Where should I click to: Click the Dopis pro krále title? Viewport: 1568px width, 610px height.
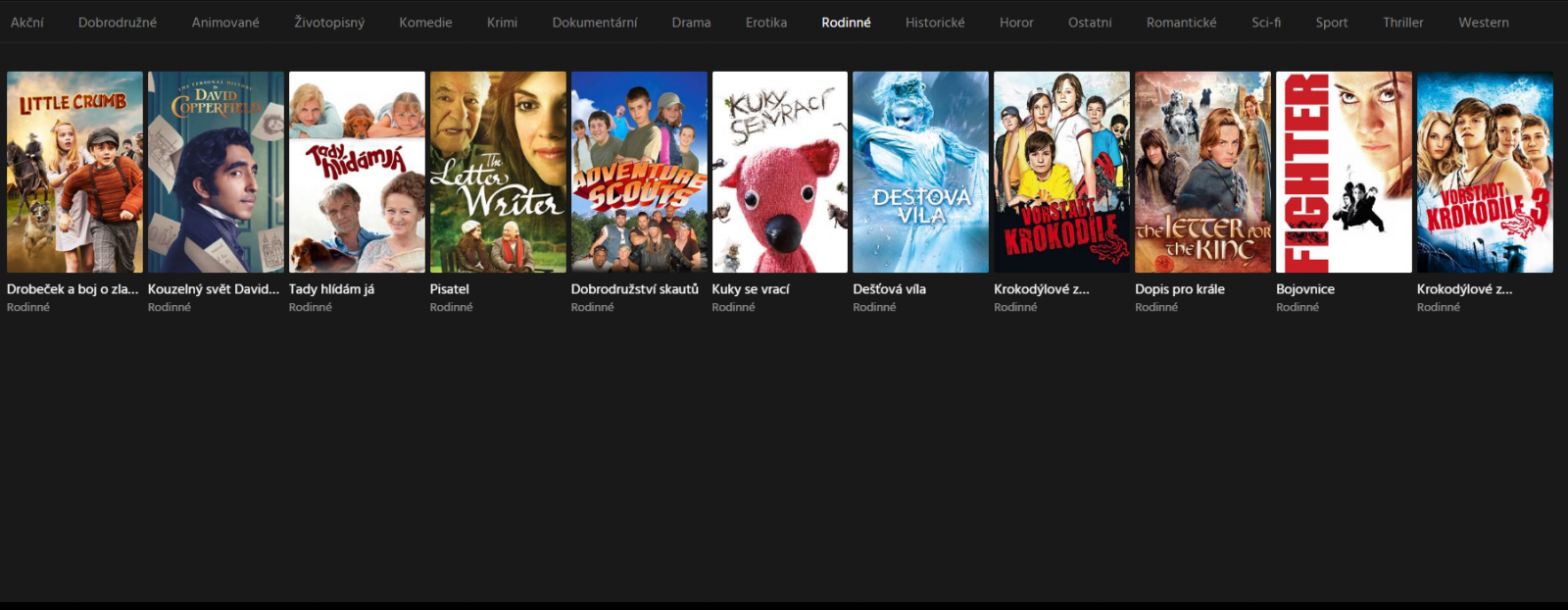(x=1180, y=289)
